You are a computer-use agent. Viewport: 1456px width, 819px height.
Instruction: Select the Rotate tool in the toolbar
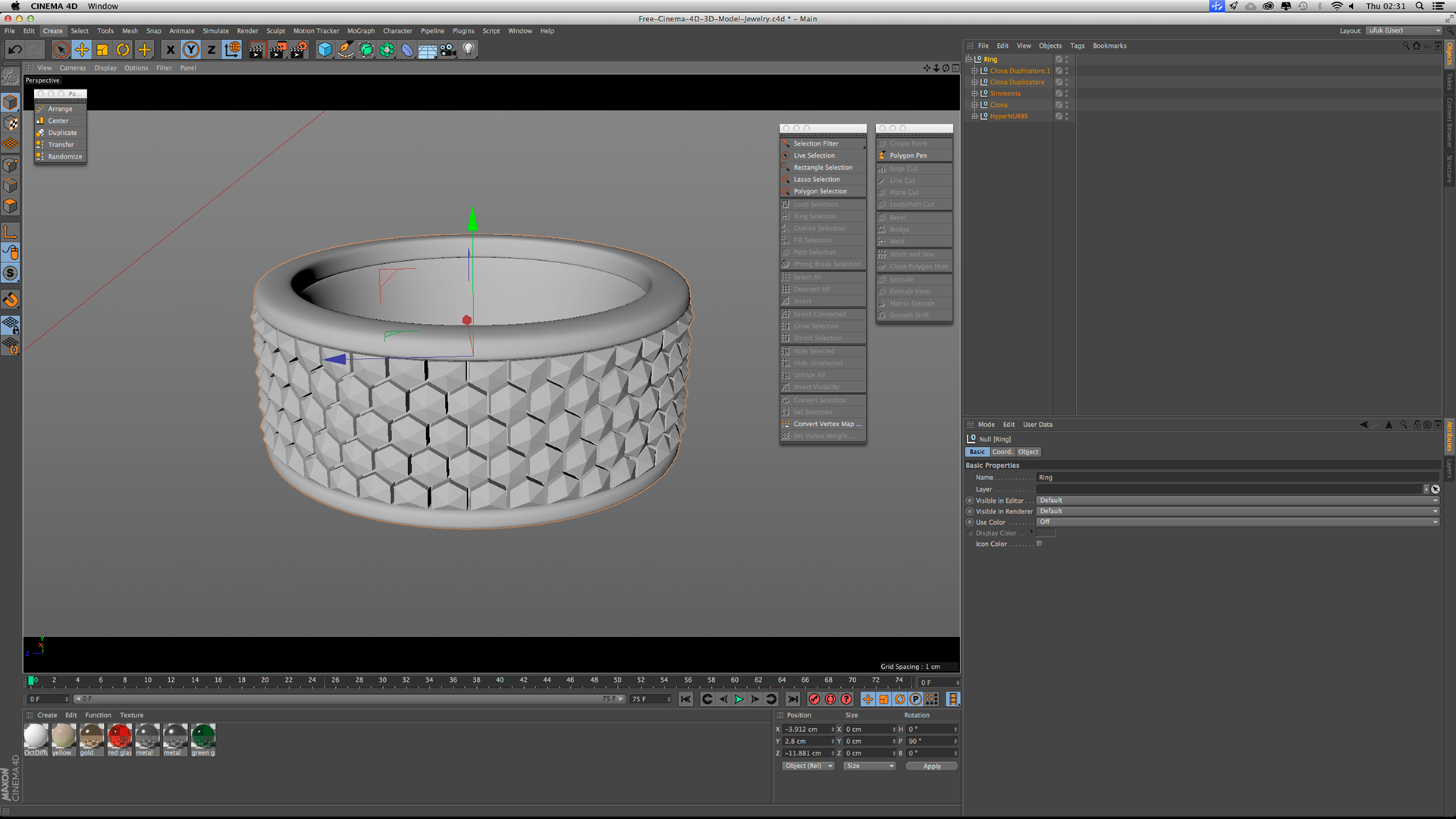[x=123, y=50]
